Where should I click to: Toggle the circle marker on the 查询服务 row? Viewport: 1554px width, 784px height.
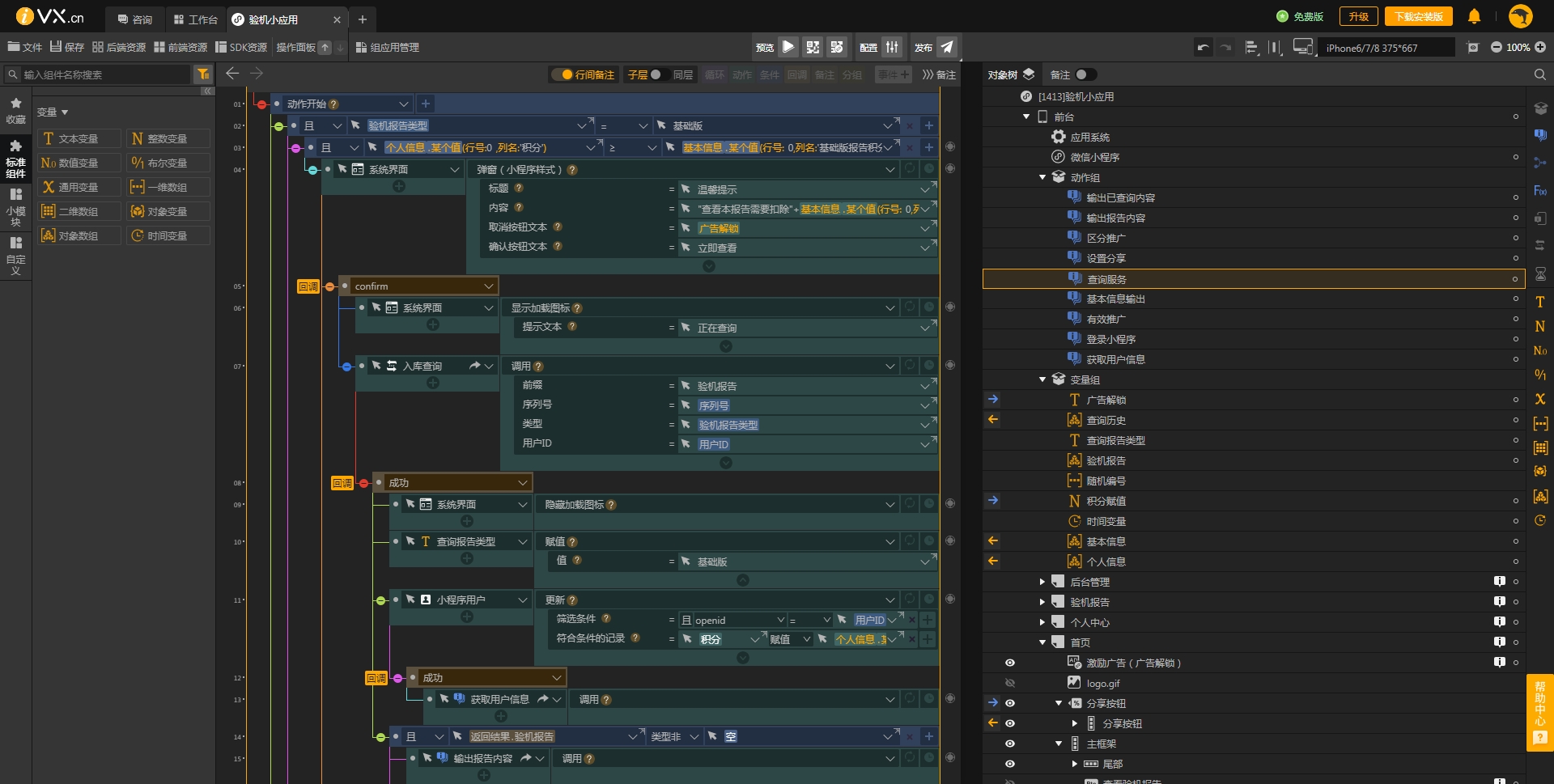tap(1515, 279)
